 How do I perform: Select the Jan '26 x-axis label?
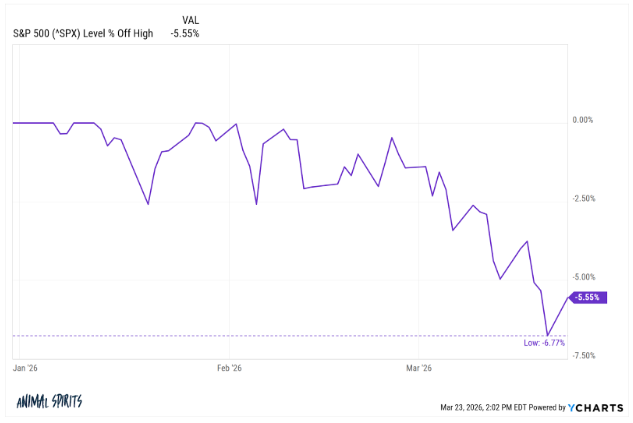[x=25, y=368]
